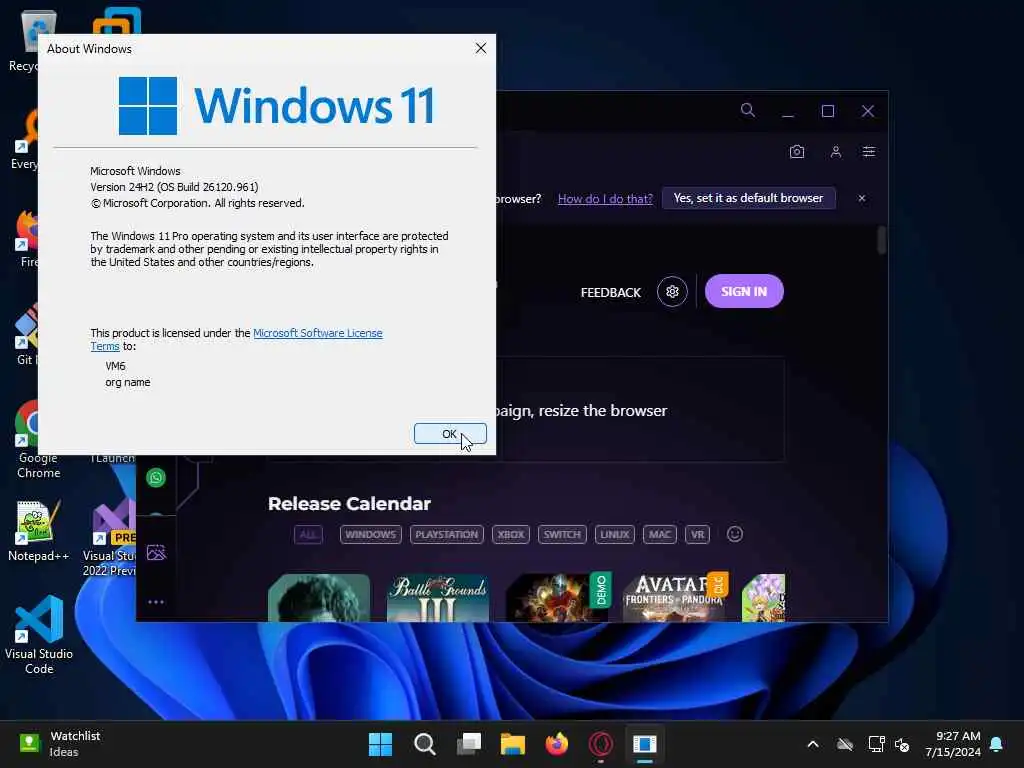The height and width of the screenshot is (768, 1024).
Task: Click 'Yes, set it as default browser'
Action: pyautogui.click(x=748, y=198)
